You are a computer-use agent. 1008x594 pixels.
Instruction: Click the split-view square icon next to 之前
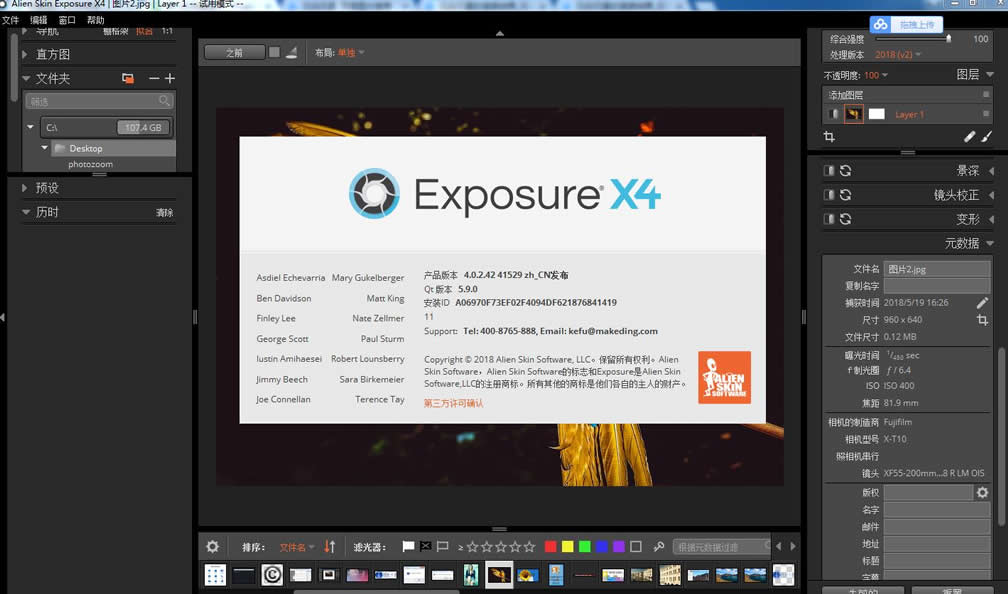coord(274,52)
